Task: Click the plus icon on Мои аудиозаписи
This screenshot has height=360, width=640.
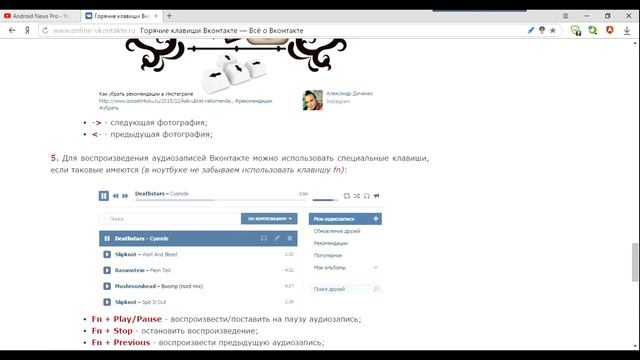Action: [376, 219]
